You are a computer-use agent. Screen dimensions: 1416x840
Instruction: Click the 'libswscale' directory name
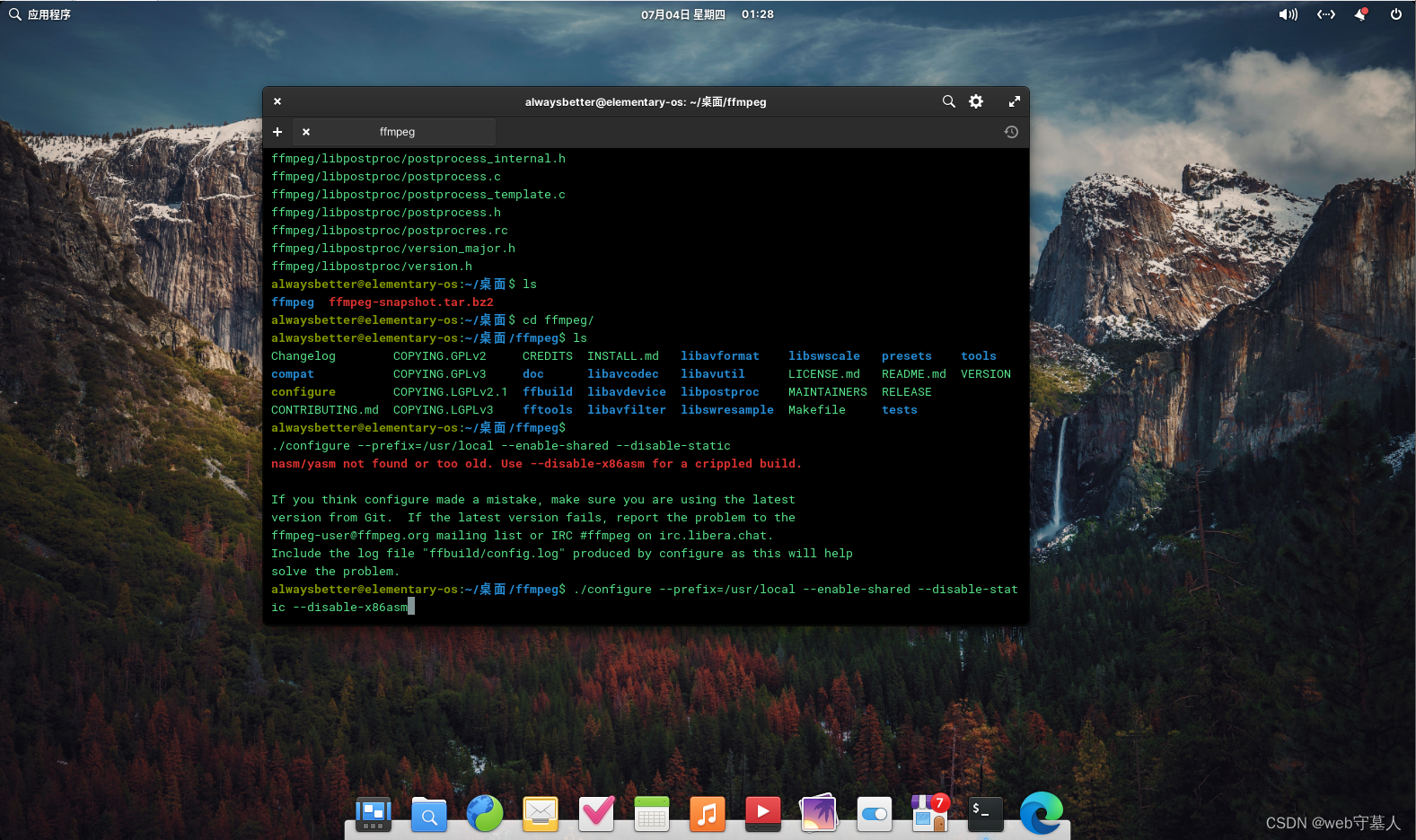click(x=824, y=356)
